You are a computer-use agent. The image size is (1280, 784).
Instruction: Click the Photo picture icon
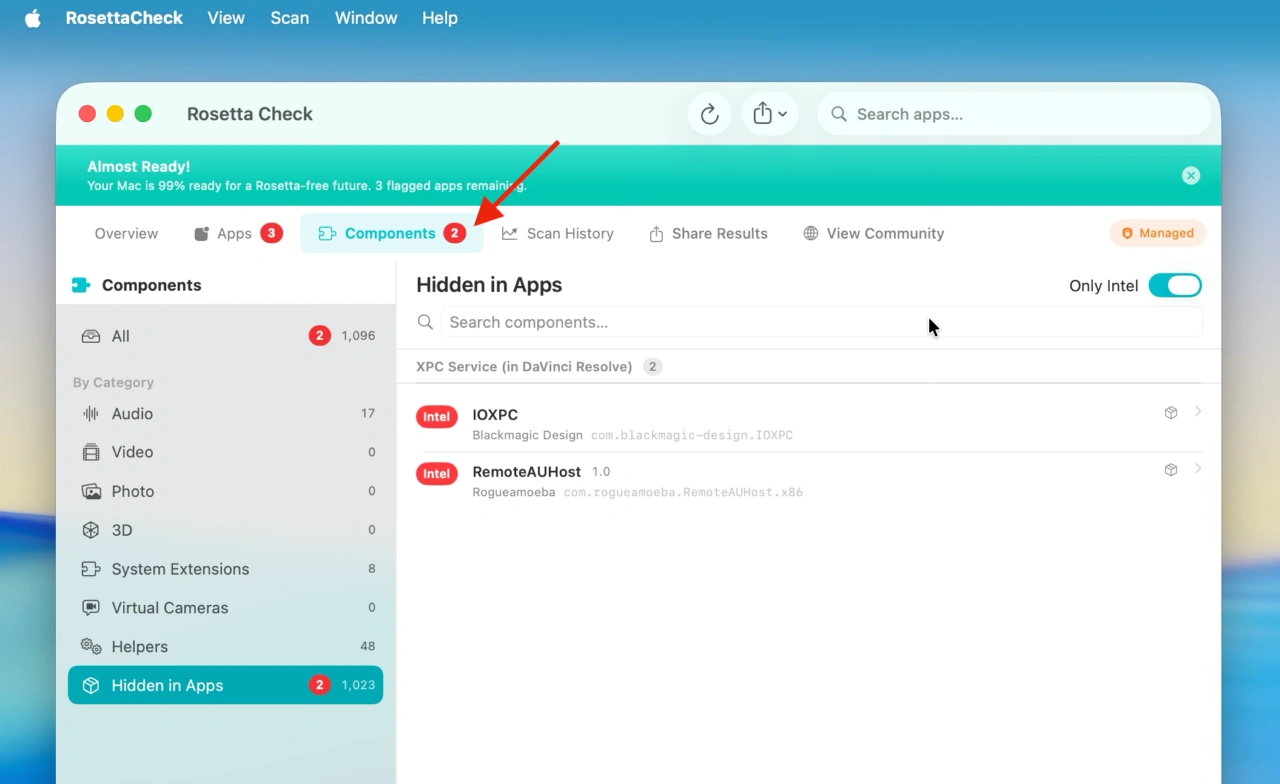91,491
